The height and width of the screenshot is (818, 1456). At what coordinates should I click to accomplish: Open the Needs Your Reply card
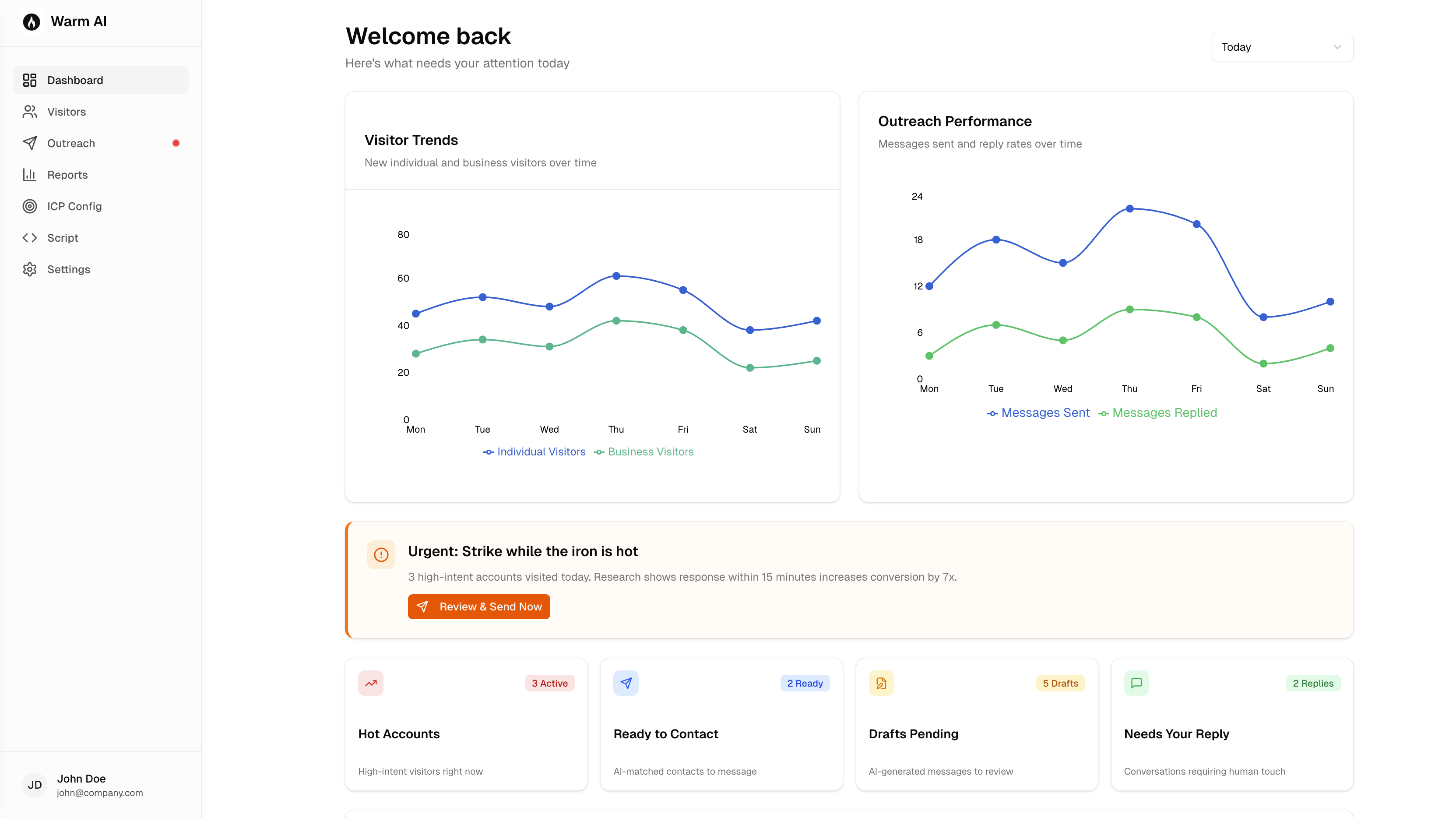pos(1232,725)
